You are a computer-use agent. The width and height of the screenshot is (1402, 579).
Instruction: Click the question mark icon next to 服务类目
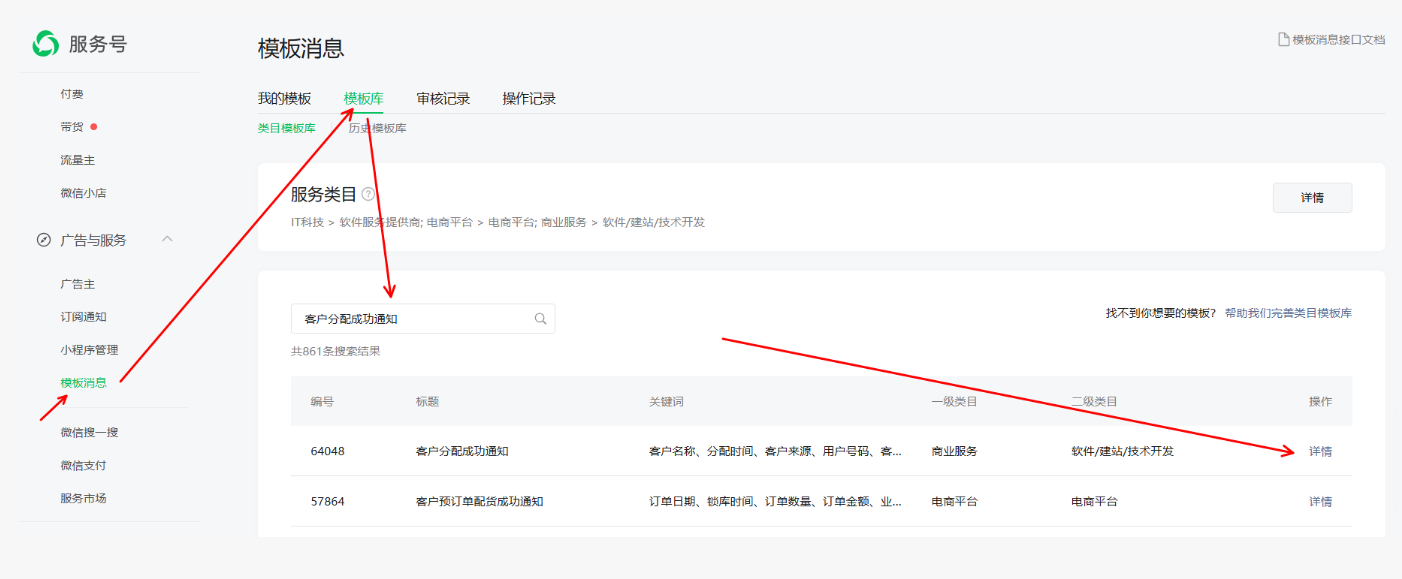[x=369, y=194]
